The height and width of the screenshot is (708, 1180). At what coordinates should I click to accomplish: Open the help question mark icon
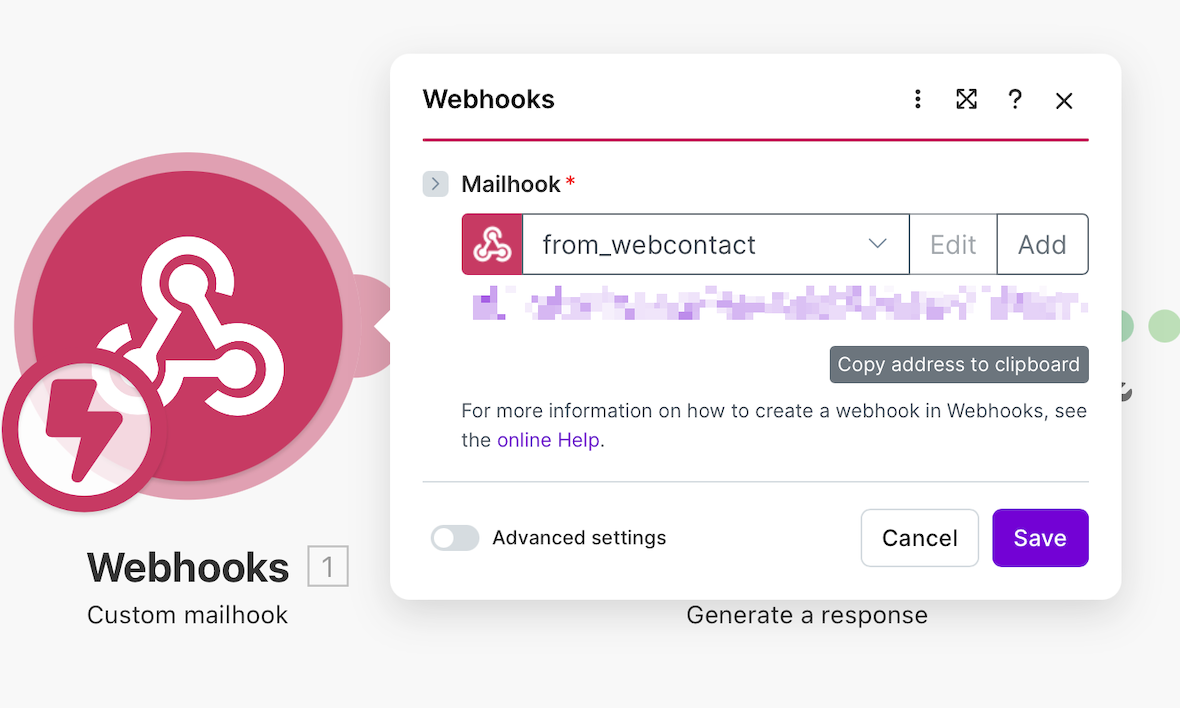(x=1014, y=99)
